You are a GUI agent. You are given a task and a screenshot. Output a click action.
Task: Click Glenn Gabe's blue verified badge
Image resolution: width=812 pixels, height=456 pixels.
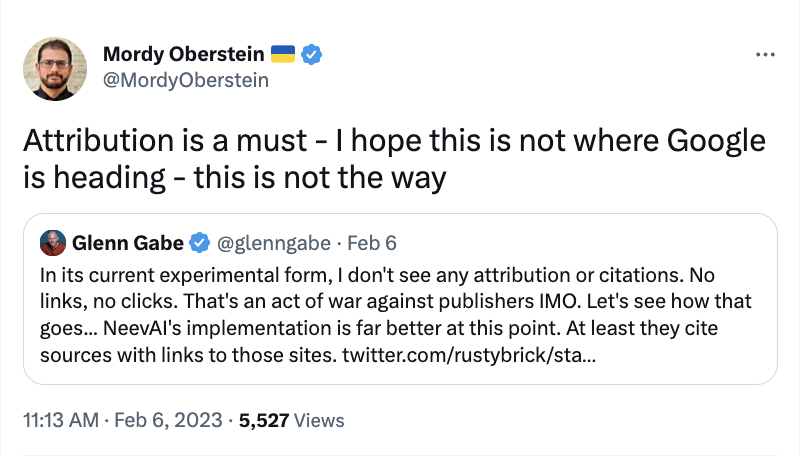[200, 242]
